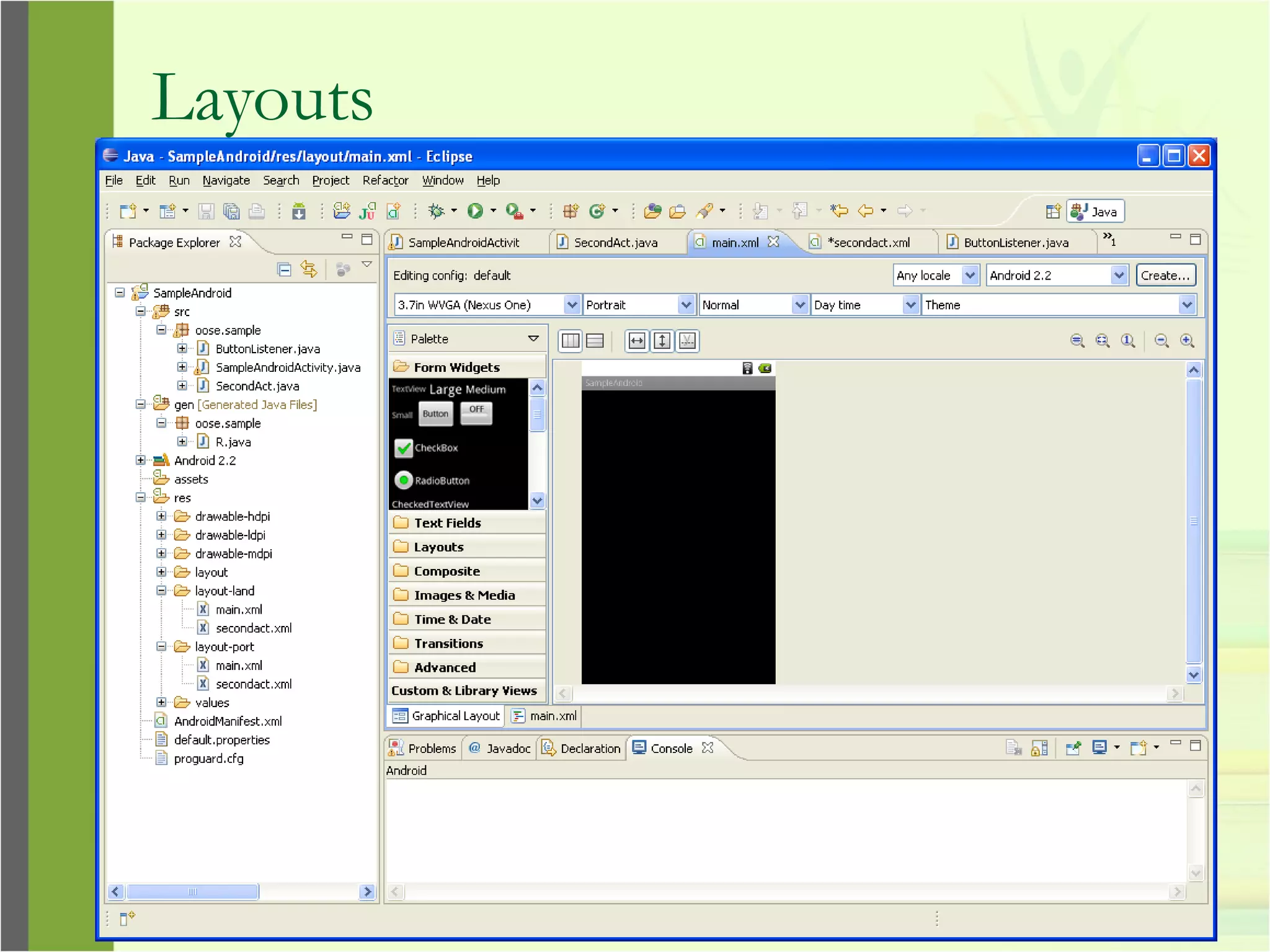This screenshot has height=952, width=1270.
Task: Open the Day time dropdown
Action: (x=865, y=305)
